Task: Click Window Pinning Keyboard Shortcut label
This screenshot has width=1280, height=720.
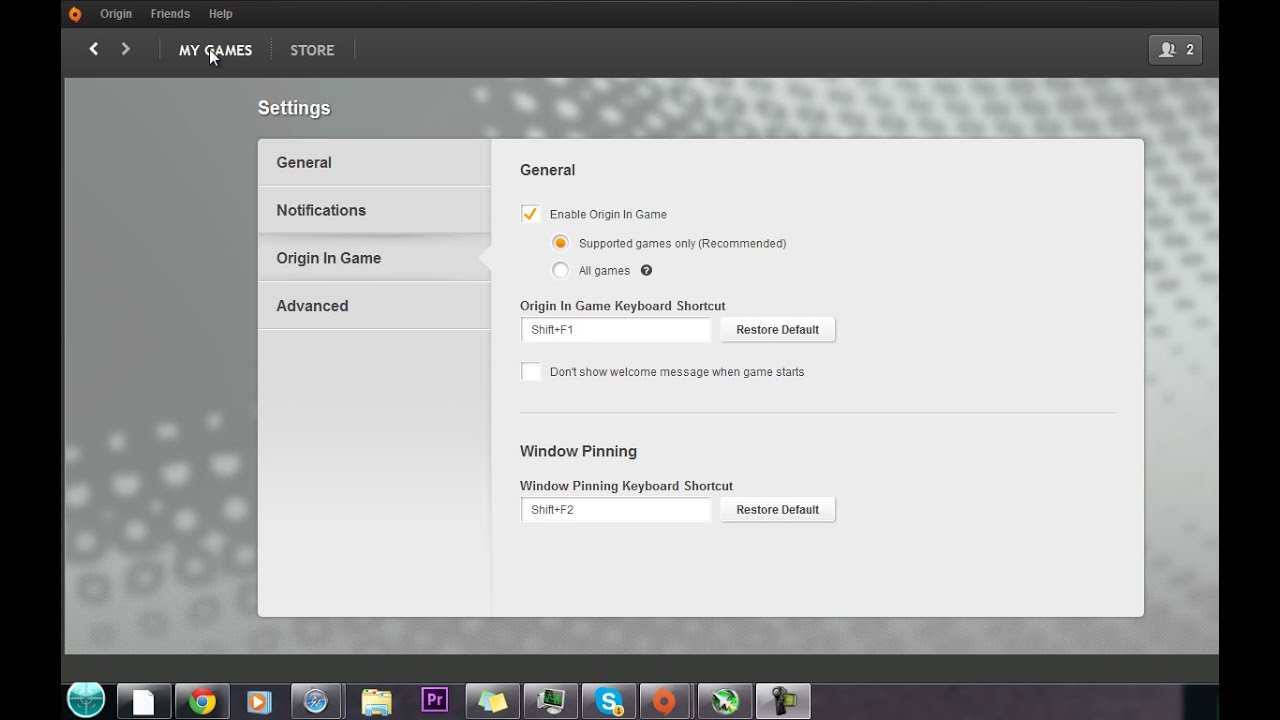Action: (626, 486)
